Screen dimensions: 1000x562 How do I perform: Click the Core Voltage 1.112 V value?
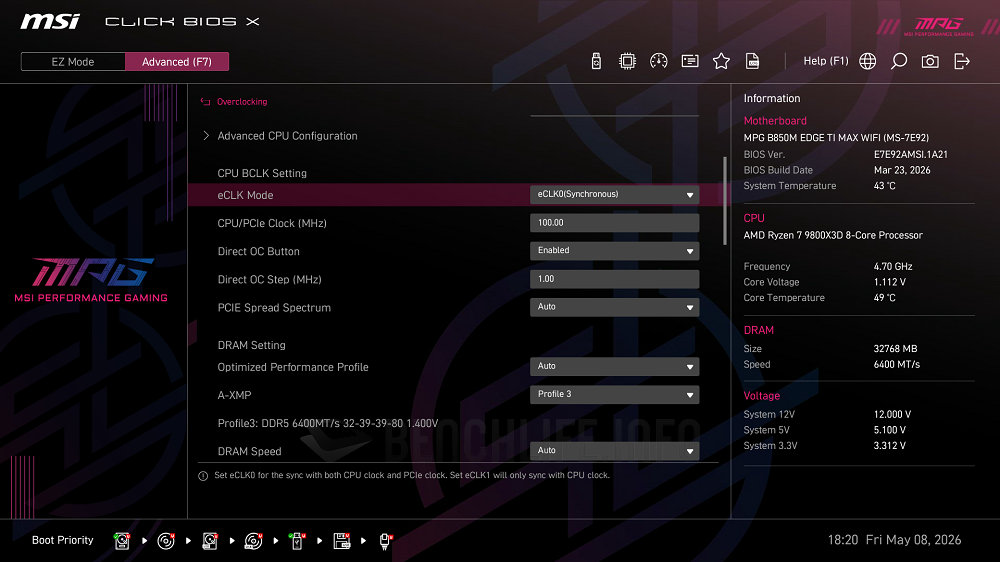coord(890,282)
